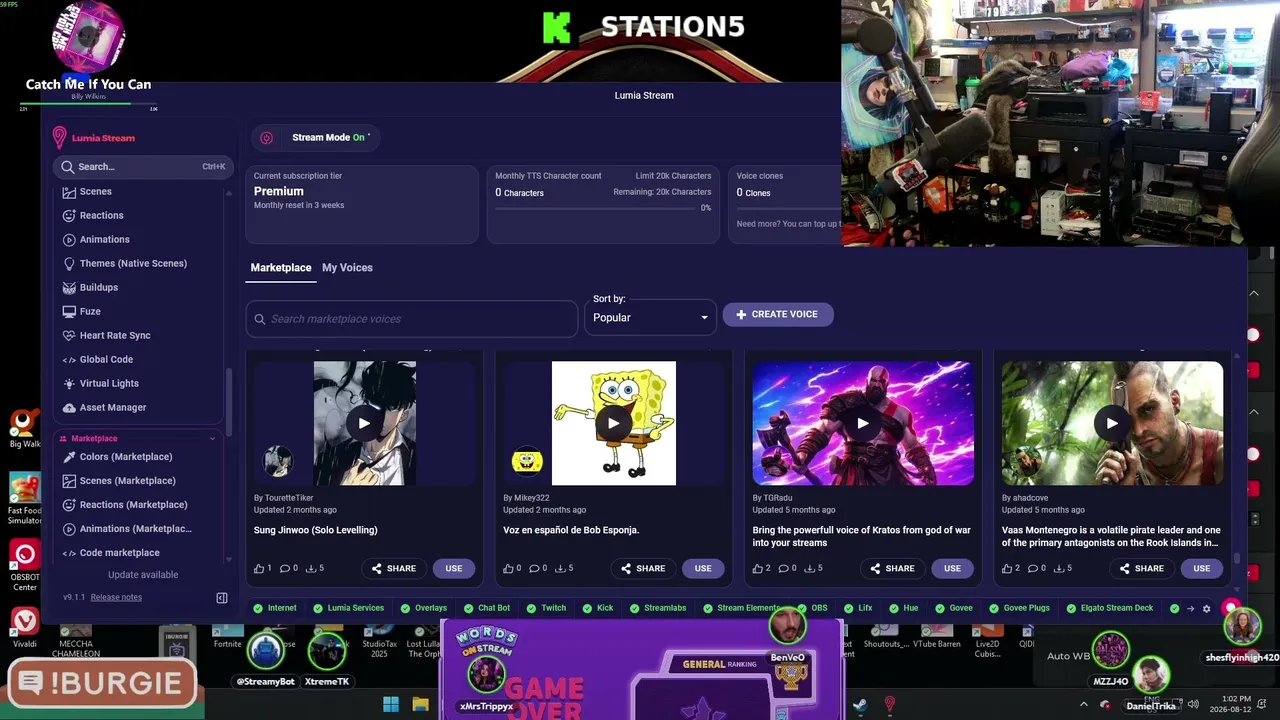Toggle the Chat Bot connection status
The height and width of the screenshot is (720, 1280).
tap(487, 608)
